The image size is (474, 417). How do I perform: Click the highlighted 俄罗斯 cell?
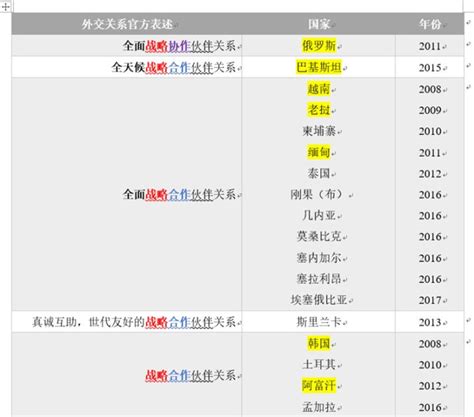tap(319, 46)
